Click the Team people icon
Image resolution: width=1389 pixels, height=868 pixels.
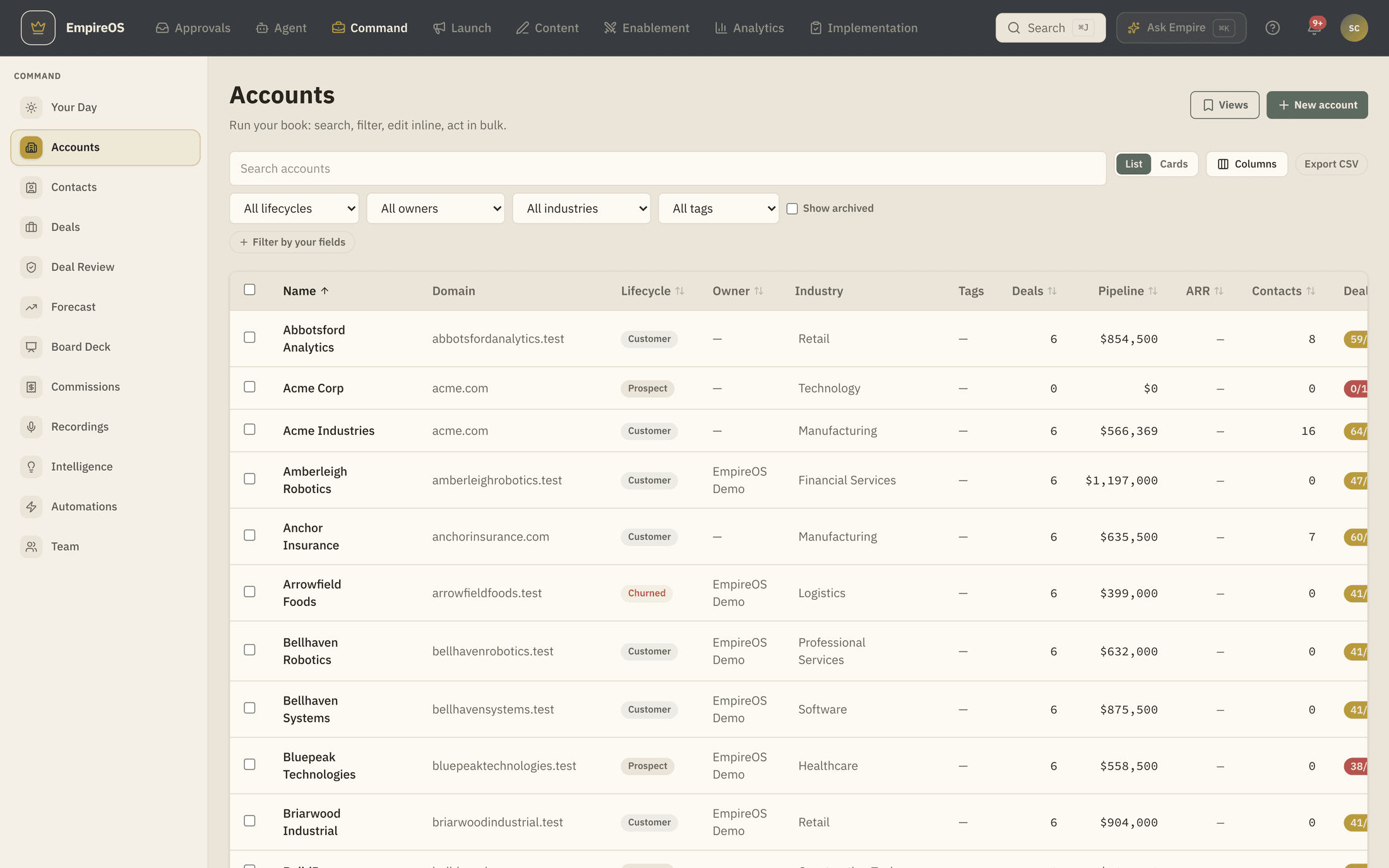[x=31, y=546]
